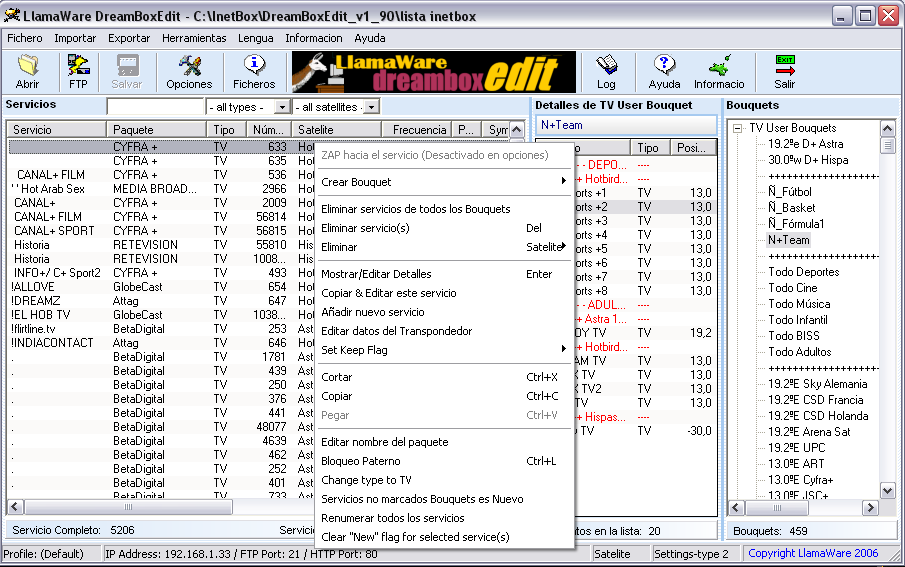Screen dimensions: 905x567
Task: Click the Tipo header in services list
Action: pos(226,130)
